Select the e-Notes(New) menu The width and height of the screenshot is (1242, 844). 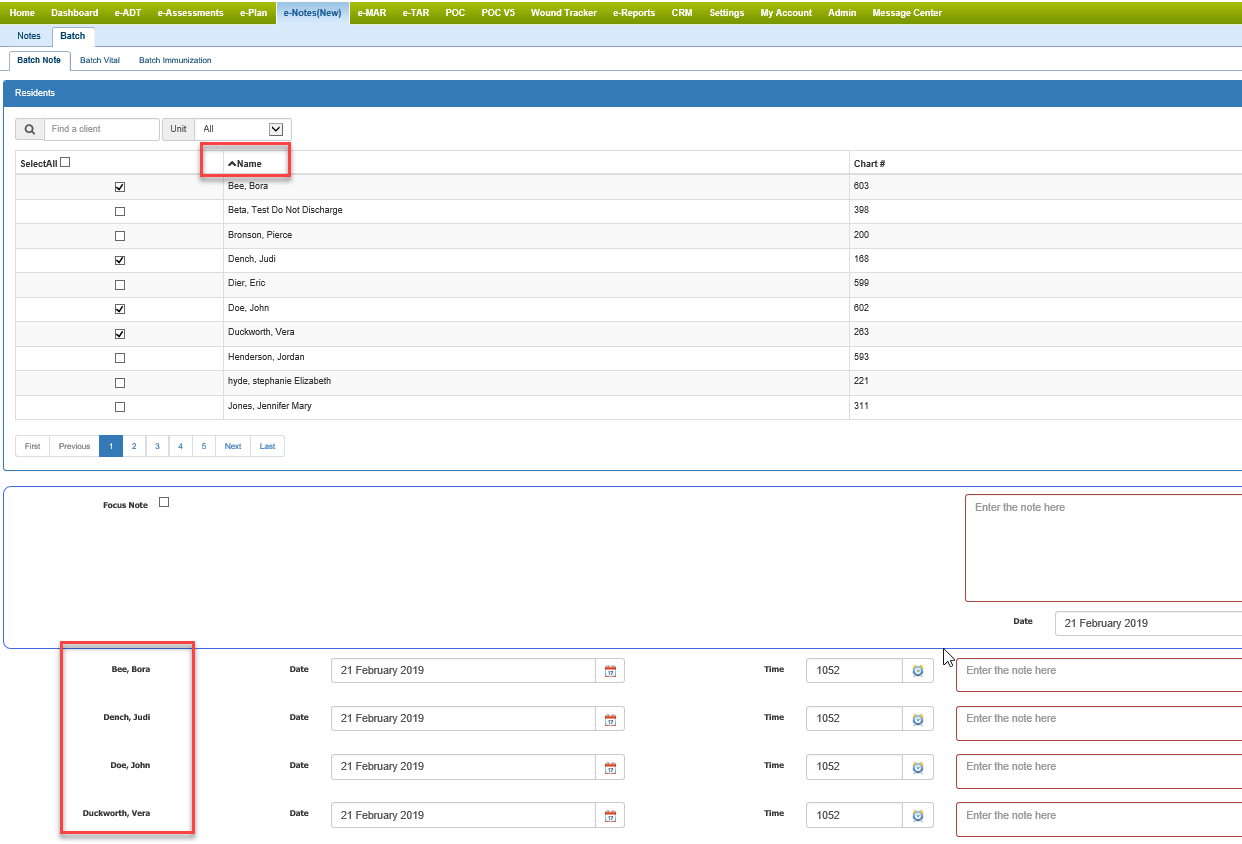click(x=313, y=13)
